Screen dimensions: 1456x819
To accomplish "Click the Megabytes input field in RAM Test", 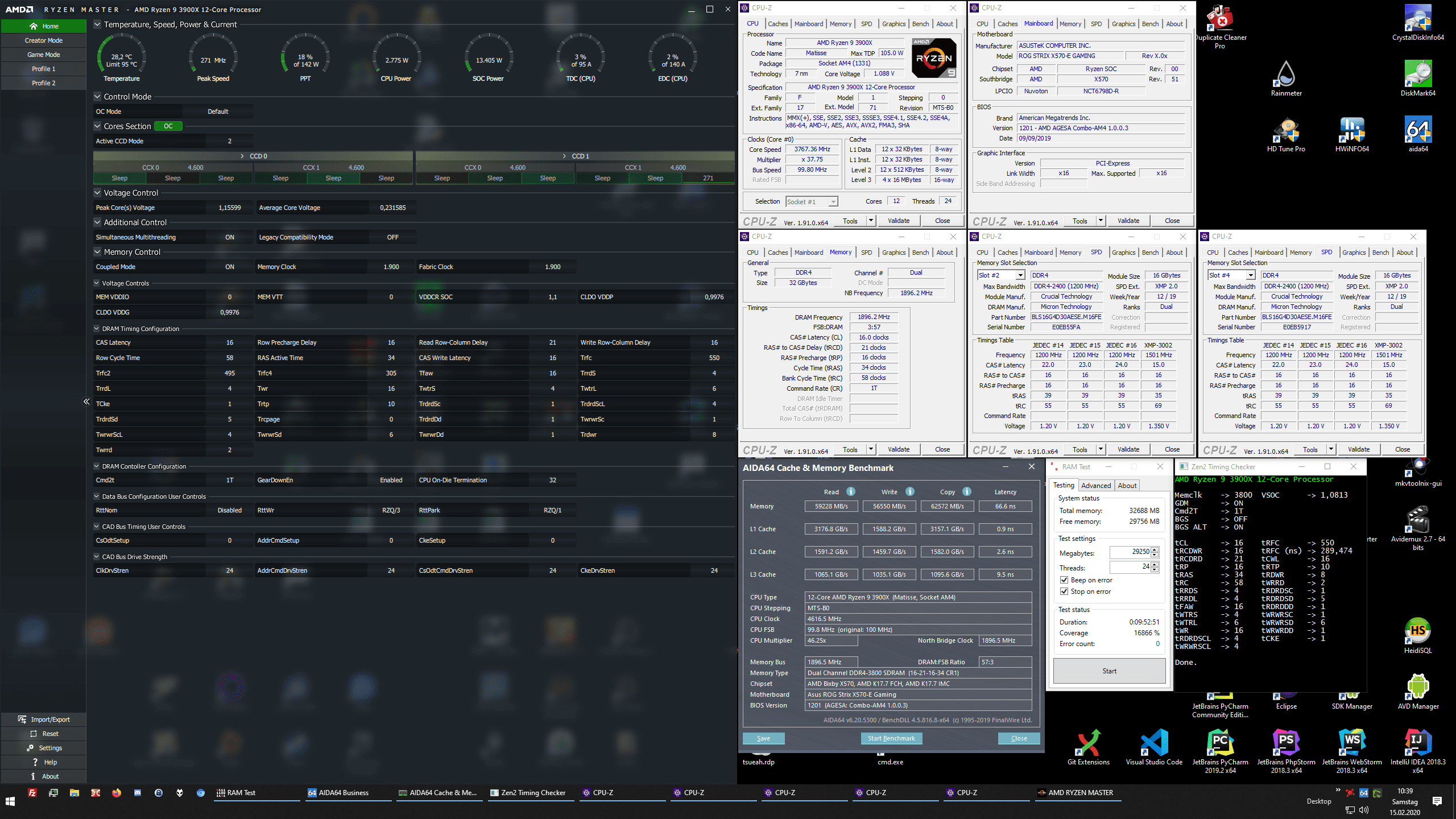I will point(1130,552).
